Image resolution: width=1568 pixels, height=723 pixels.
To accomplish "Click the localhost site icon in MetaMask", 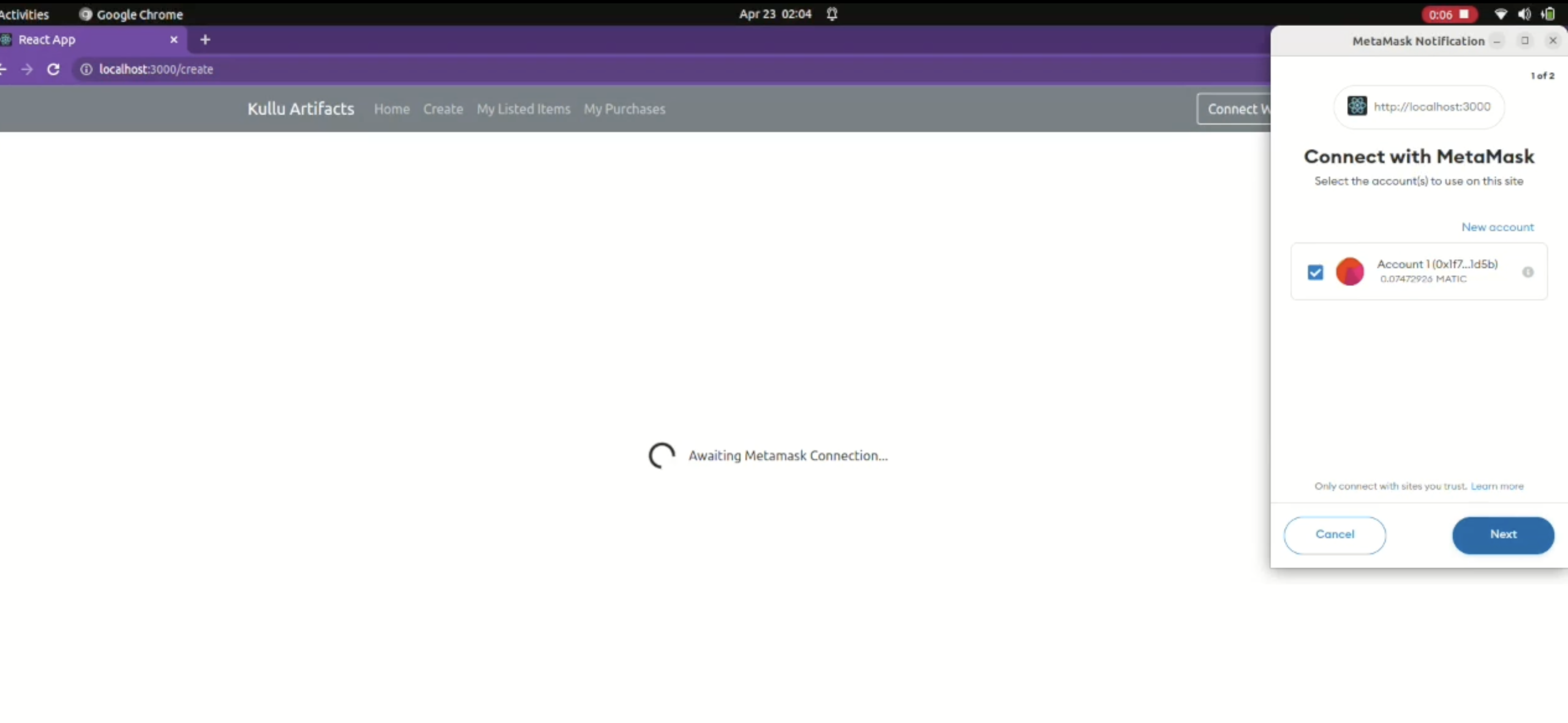I will click(1357, 106).
